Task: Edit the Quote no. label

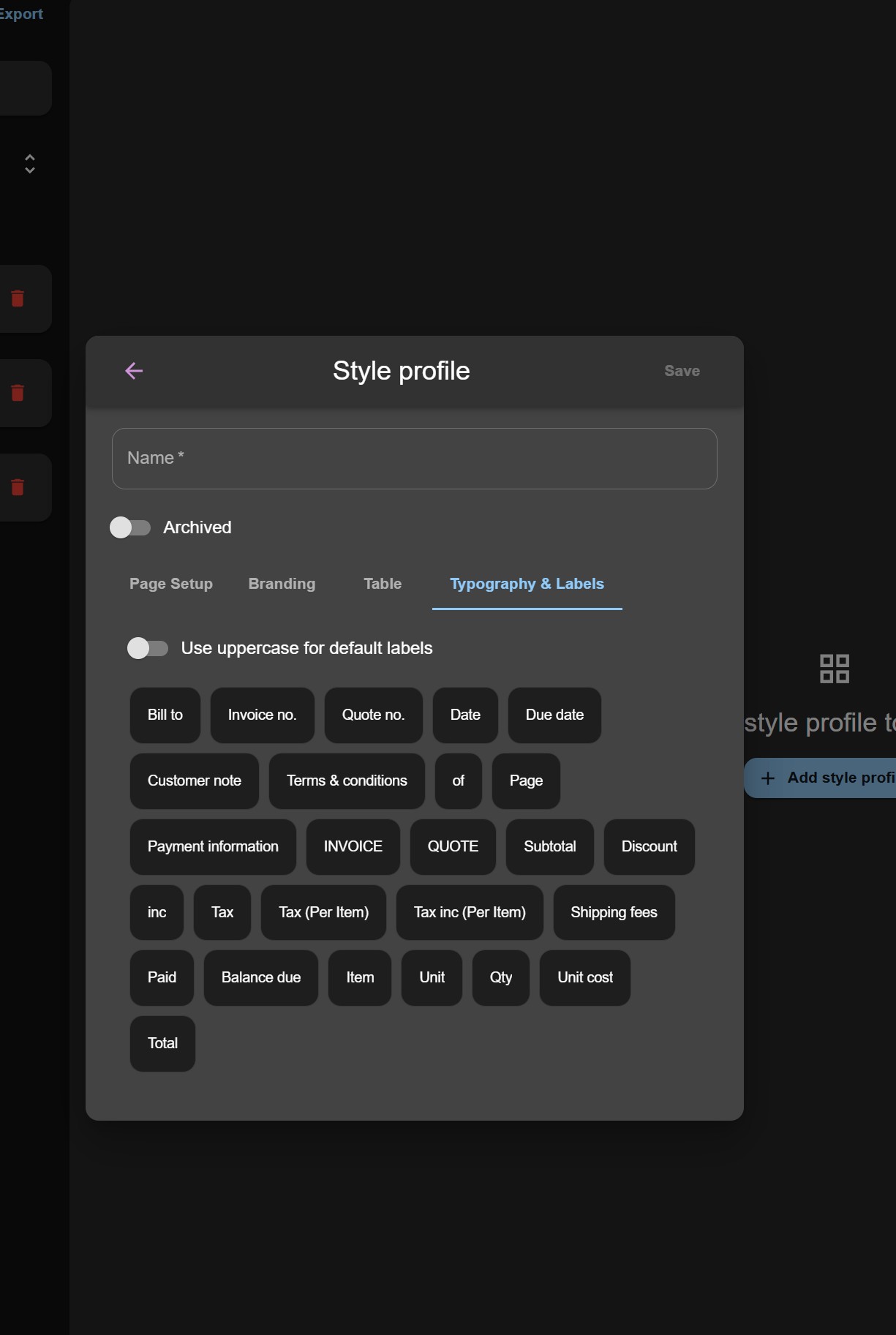Action: 373,715
